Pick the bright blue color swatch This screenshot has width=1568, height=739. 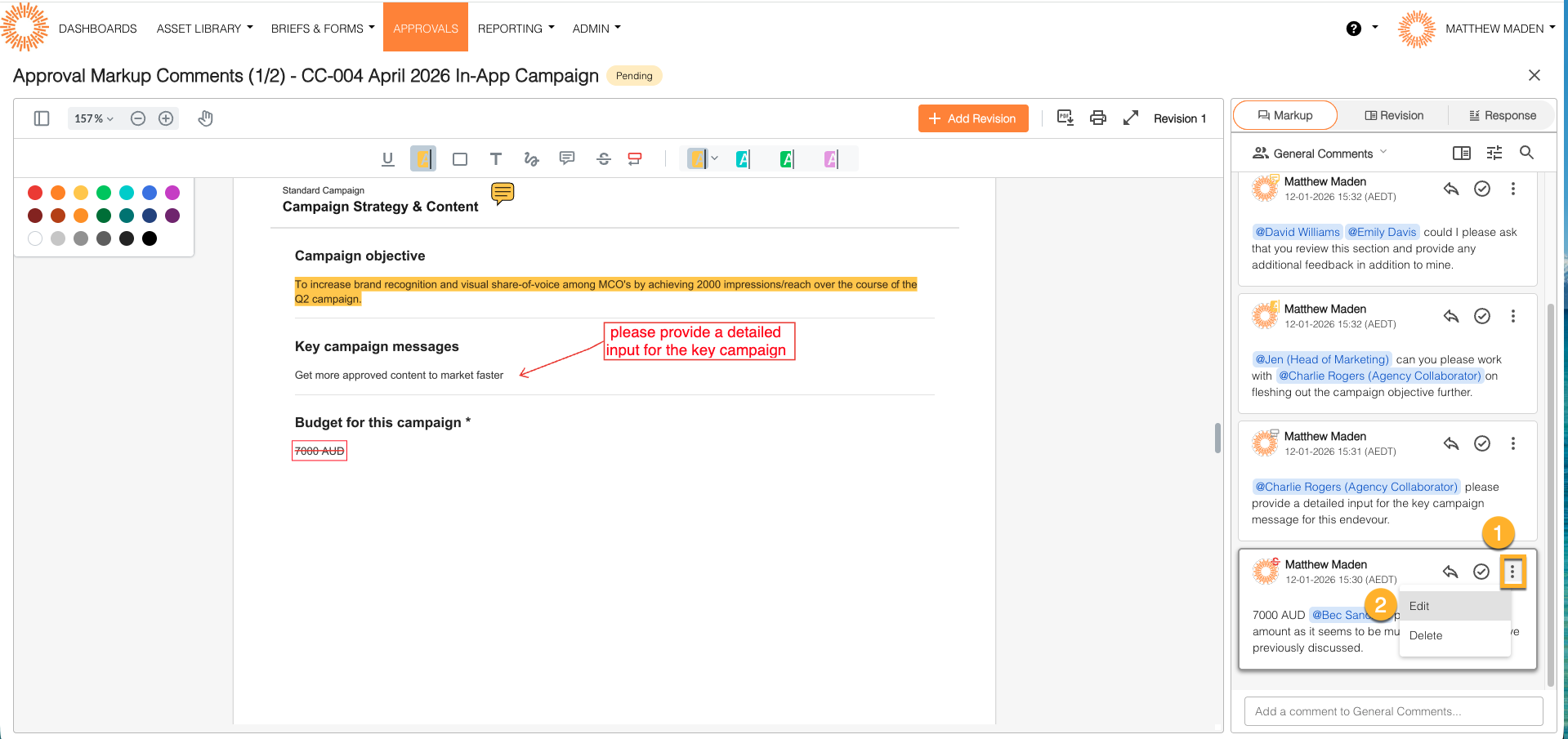pyautogui.click(x=150, y=193)
